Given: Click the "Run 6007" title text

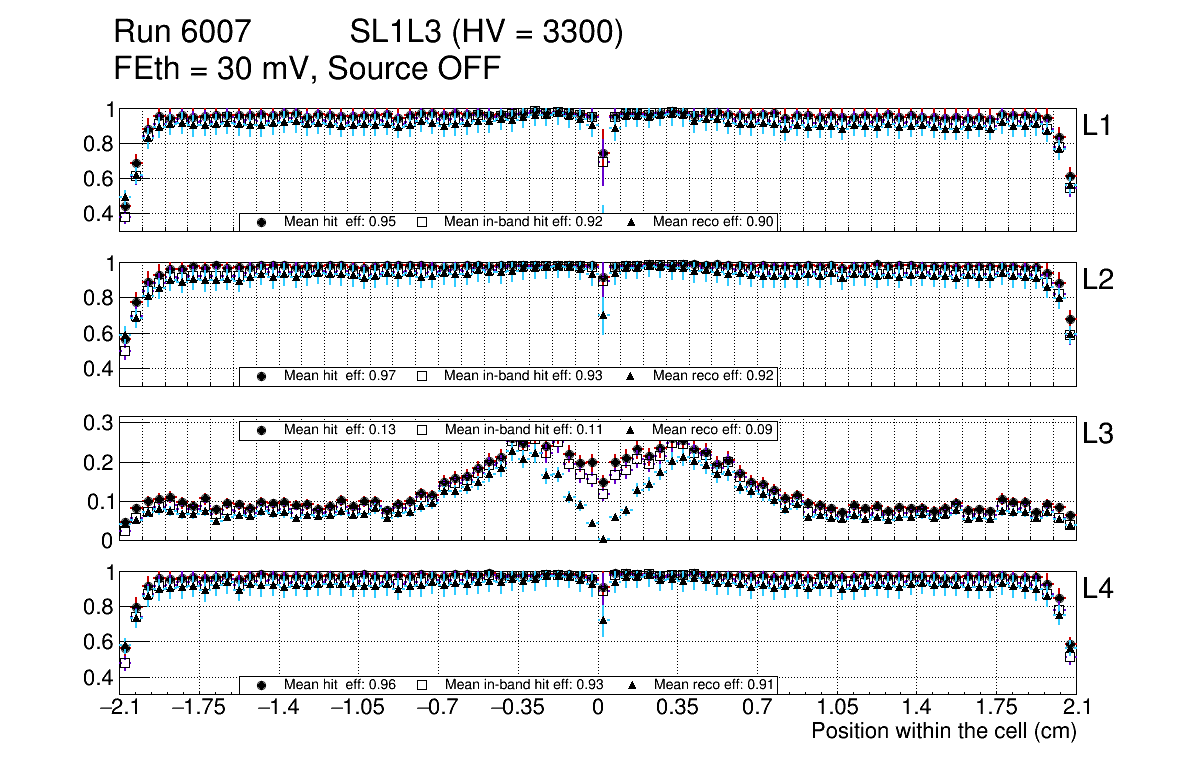Looking at the screenshot, I should (x=181, y=33).
